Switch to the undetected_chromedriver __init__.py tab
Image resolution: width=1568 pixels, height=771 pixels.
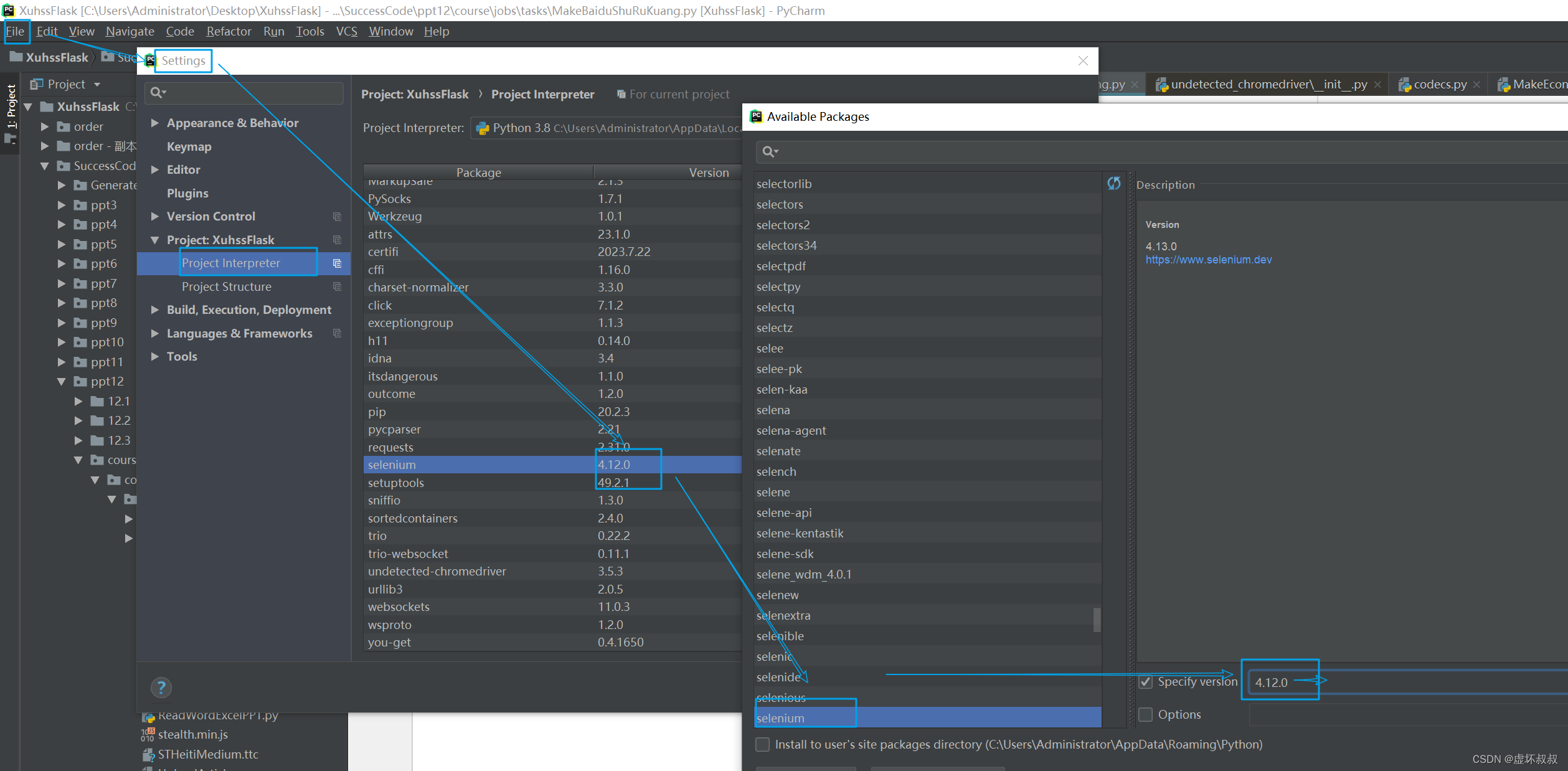[x=1268, y=85]
